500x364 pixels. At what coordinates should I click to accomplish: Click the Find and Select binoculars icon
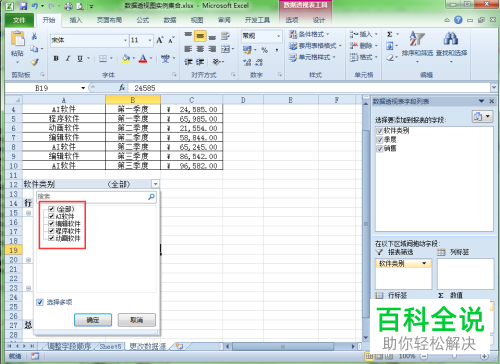[x=451, y=39]
